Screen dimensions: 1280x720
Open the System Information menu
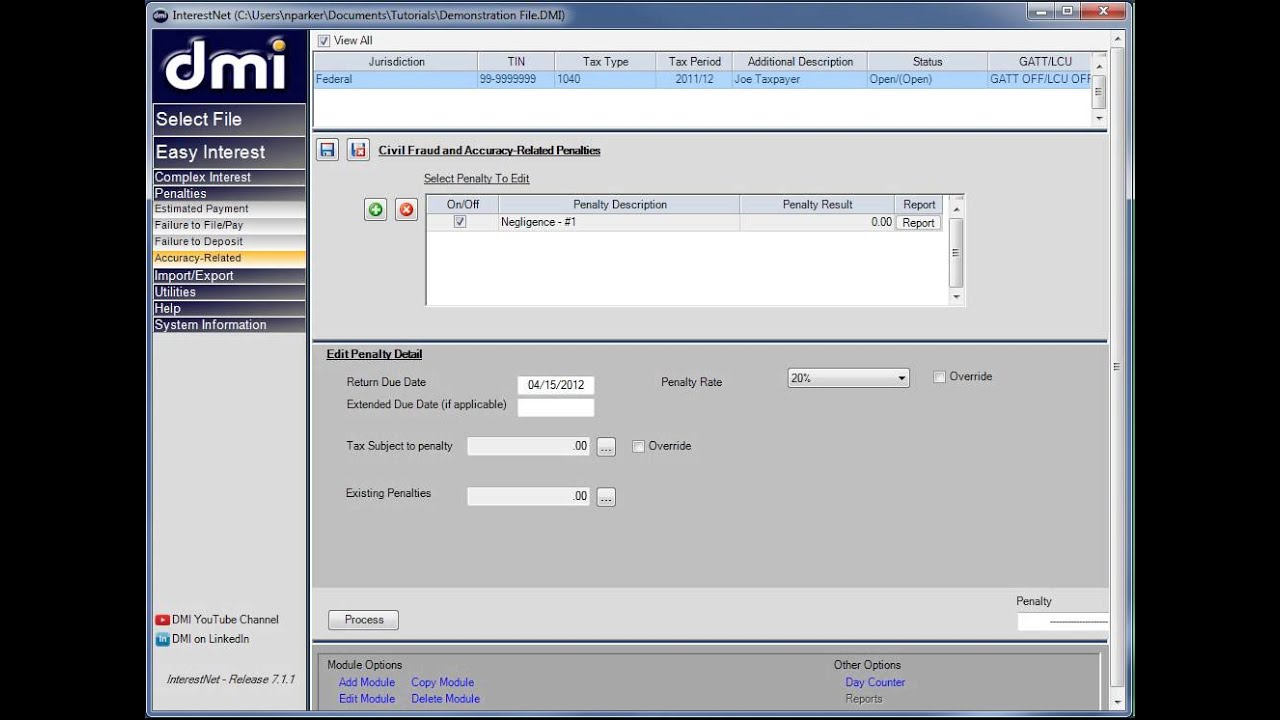[x=229, y=325]
